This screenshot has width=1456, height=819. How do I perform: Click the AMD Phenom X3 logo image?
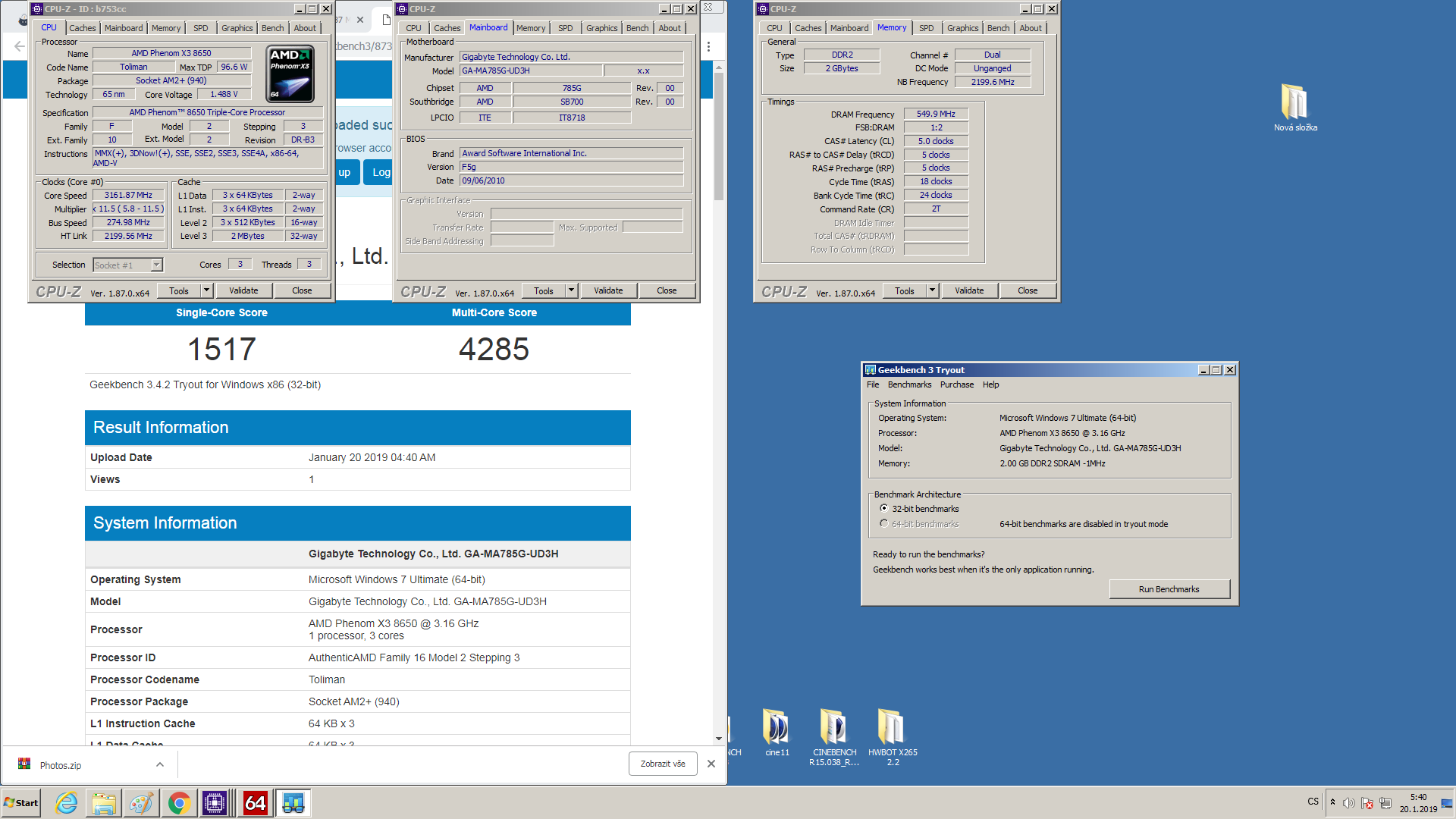290,74
